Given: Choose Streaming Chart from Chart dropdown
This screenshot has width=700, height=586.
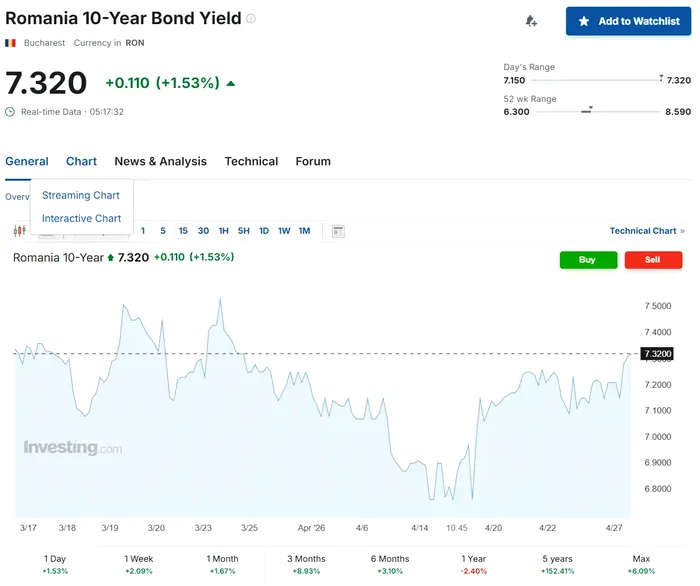Looking at the screenshot, I should click(81, 195).
